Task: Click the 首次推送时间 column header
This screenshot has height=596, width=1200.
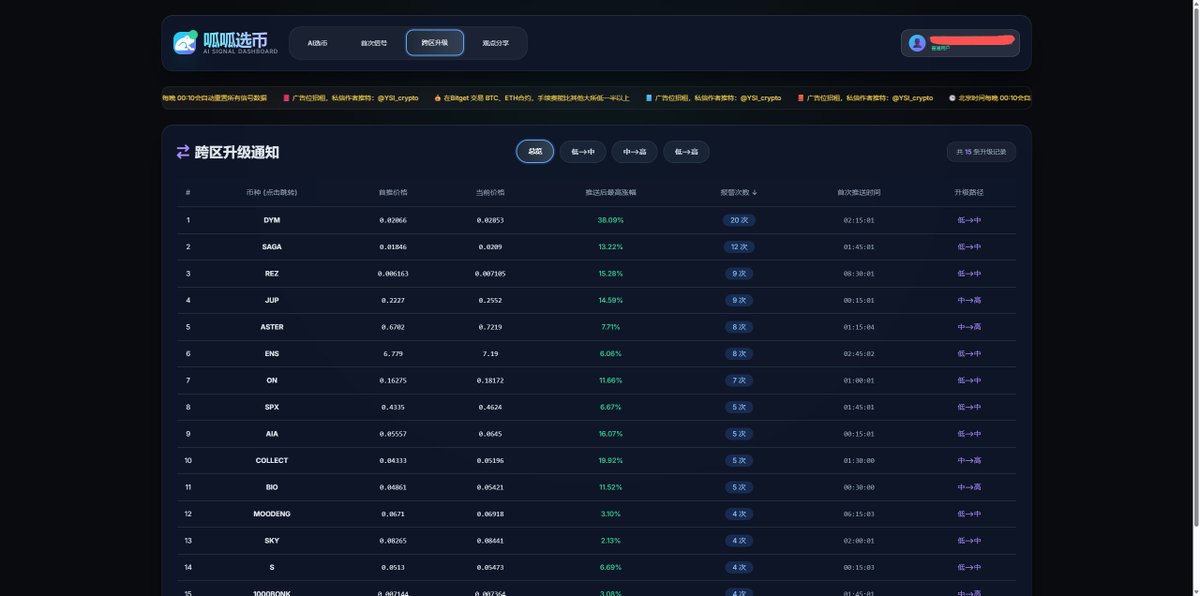Action: (x=859, y=192)
